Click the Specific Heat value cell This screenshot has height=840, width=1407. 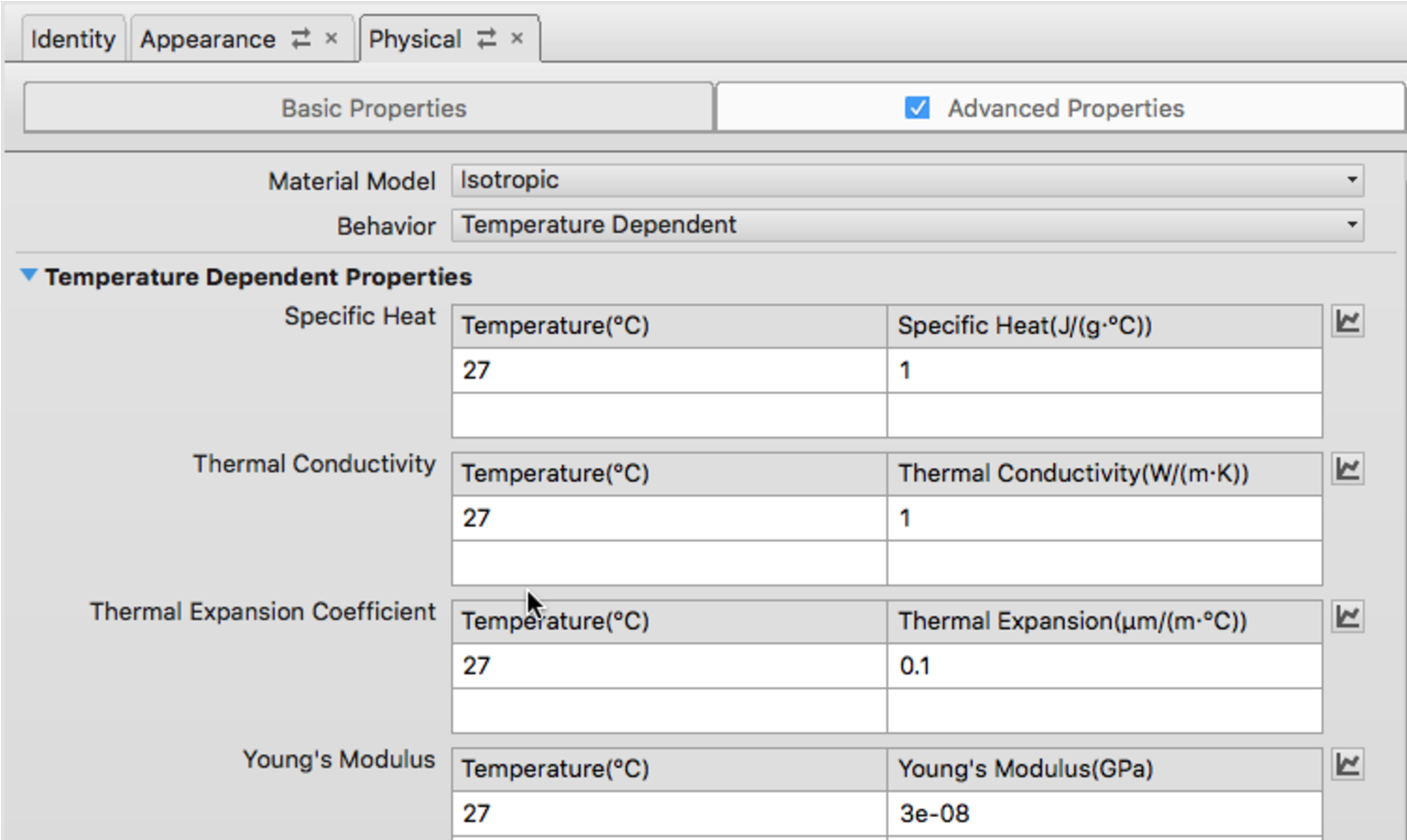1104,370
